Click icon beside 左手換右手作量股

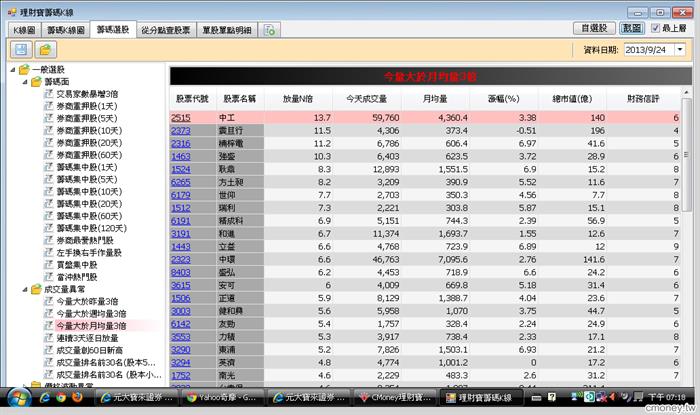[x=49, y=253]
